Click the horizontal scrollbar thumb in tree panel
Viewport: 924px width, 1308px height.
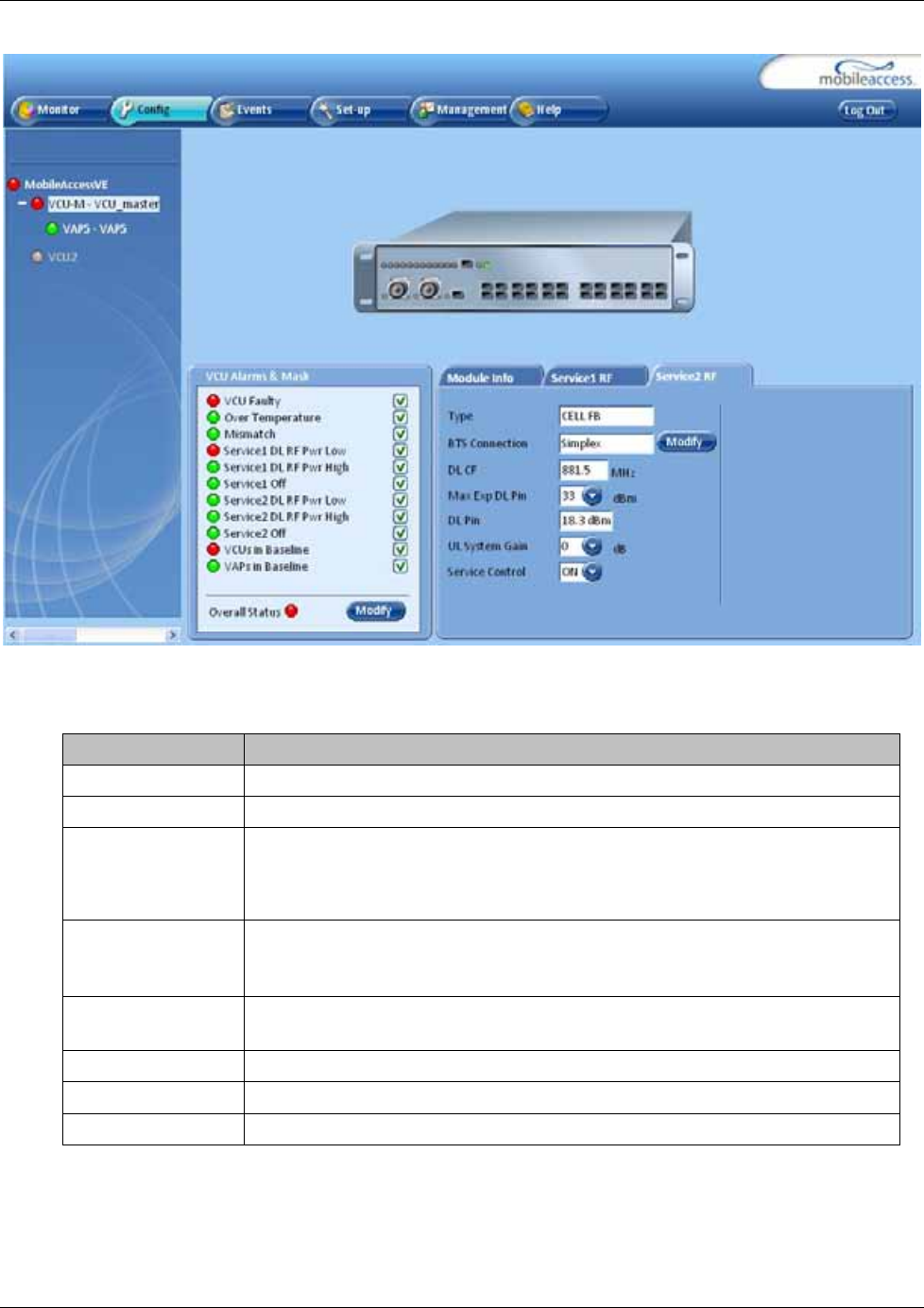pos(49,635)
